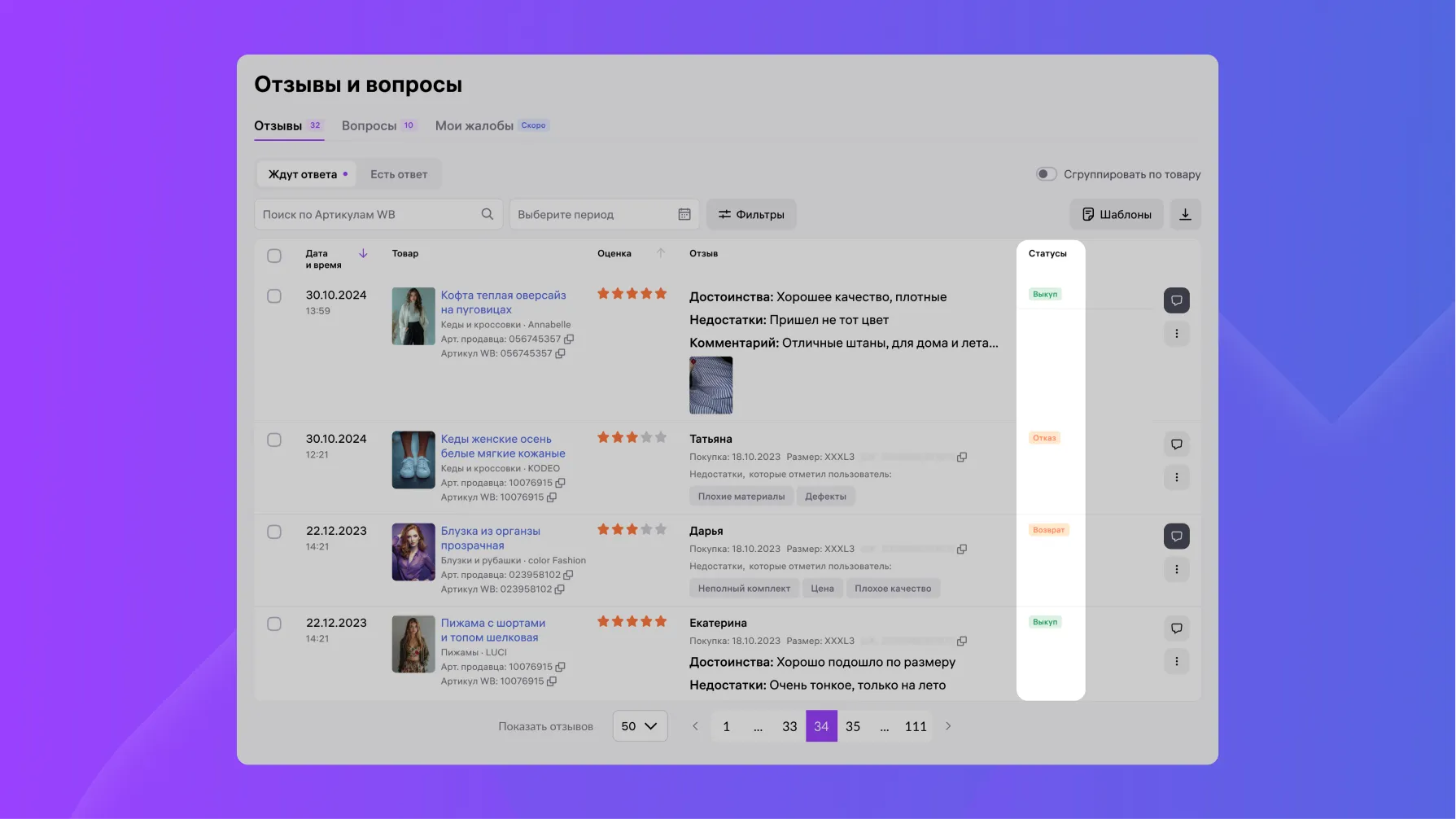Image resolution: width=1456 pixels, height=819 pixels.
Task: Go to page 111
Action: click(x=916, y=726)
